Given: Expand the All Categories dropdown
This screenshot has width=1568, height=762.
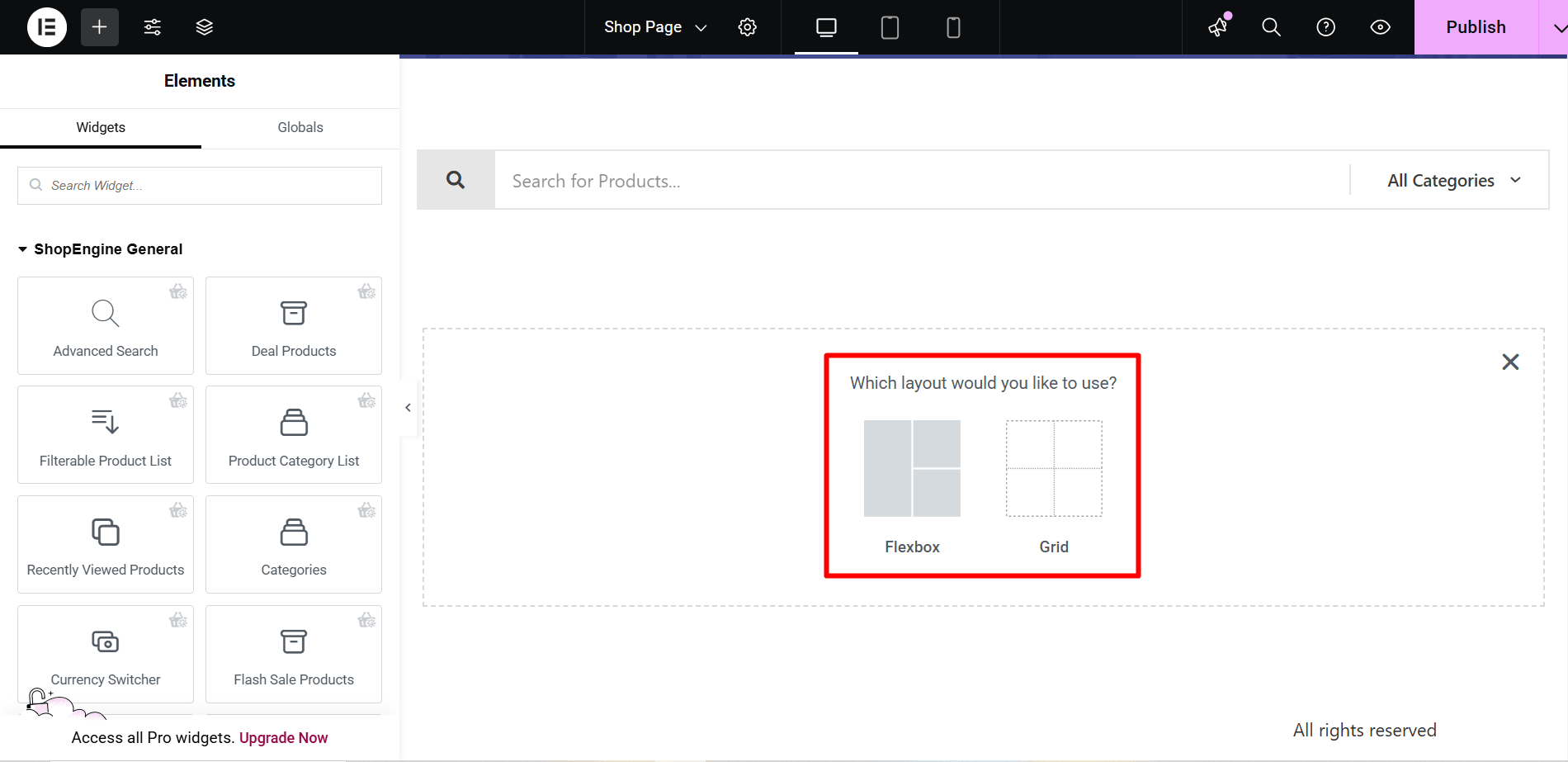Looking at the screenshot, I should coord(1452,180).
